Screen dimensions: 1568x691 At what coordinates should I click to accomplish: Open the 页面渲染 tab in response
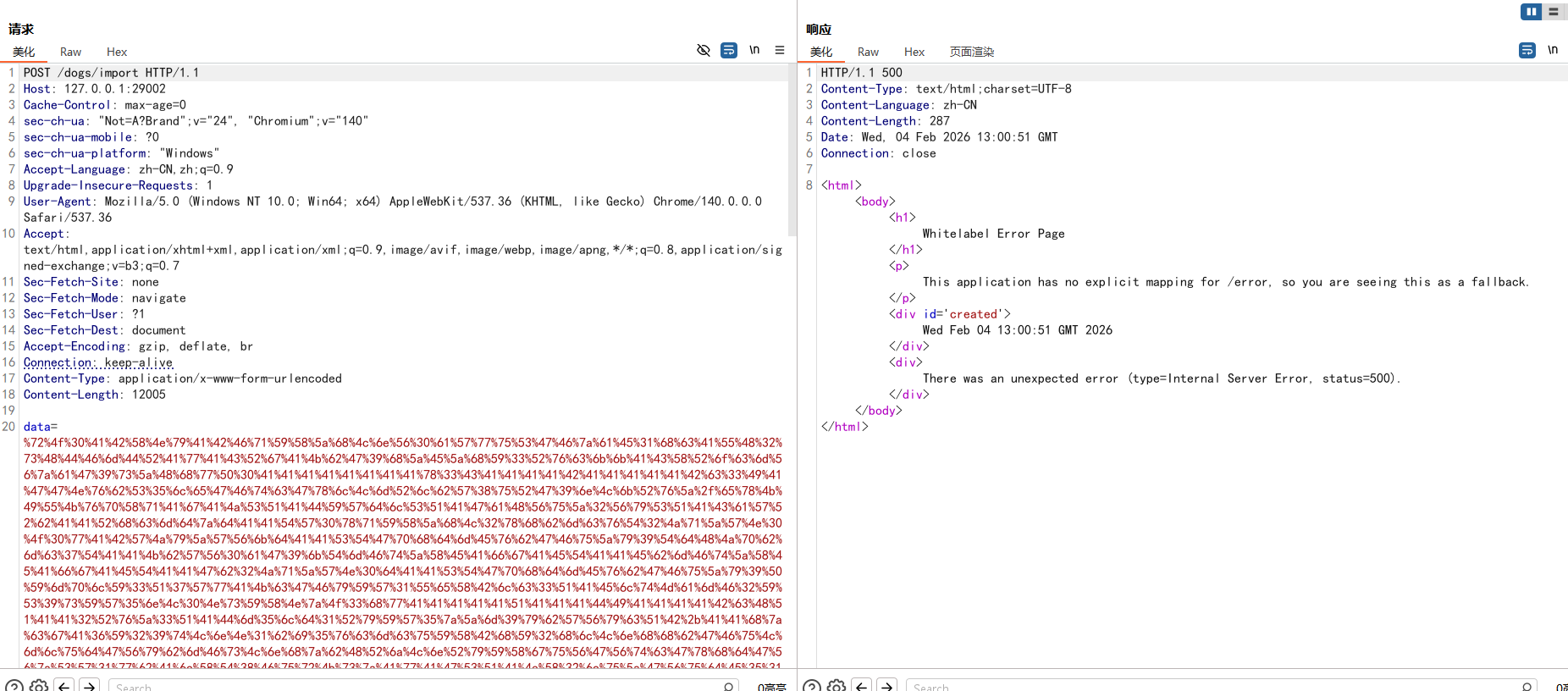(971, 52)
